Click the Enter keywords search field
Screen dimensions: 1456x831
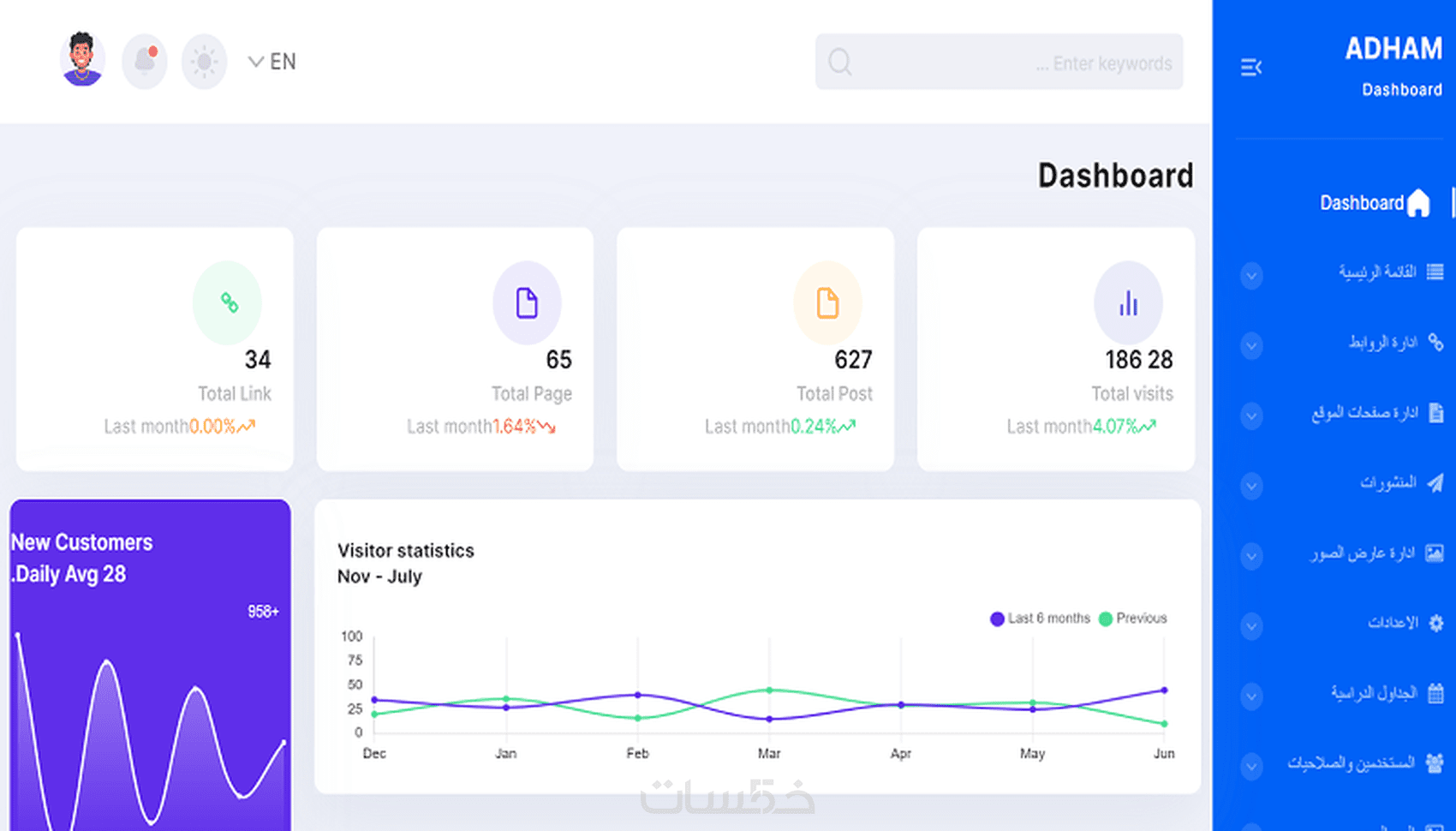pos(999,62)
